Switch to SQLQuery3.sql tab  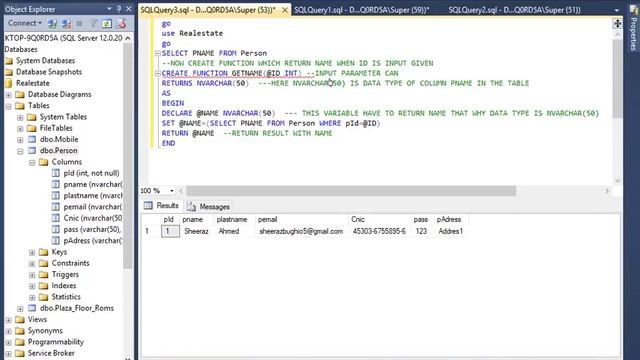[x=208, y=10]
